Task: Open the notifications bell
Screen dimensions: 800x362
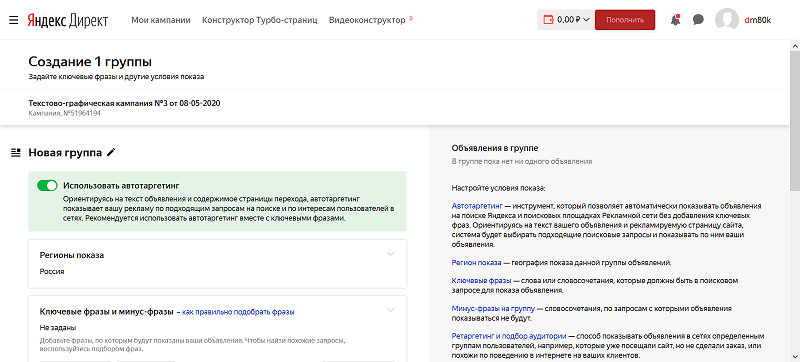Action: 676,20
